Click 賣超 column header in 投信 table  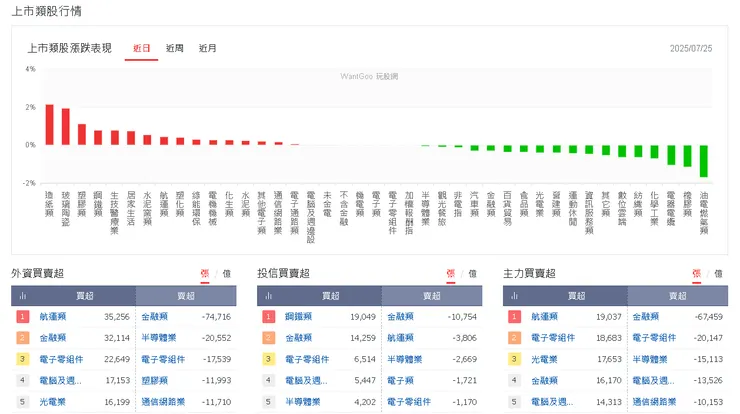point(432,296)
